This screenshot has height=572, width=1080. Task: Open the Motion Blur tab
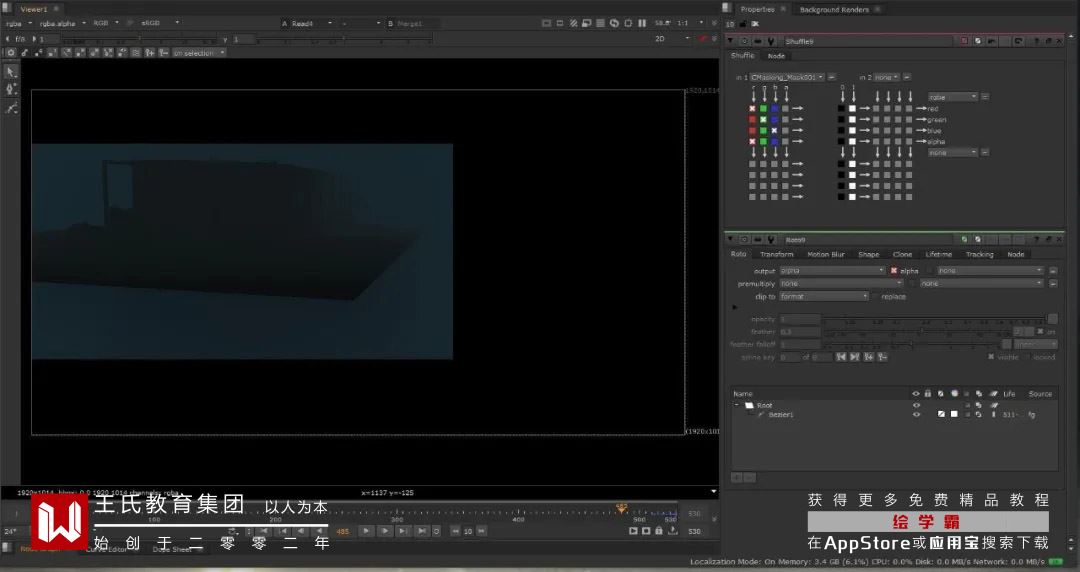825,254
